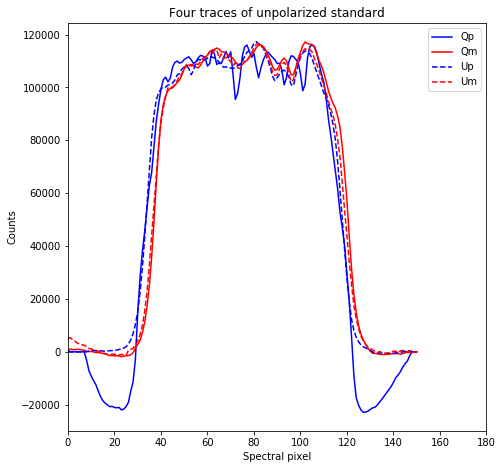
Task: Click the x-axis tick label 160
Action: point(440,442)
